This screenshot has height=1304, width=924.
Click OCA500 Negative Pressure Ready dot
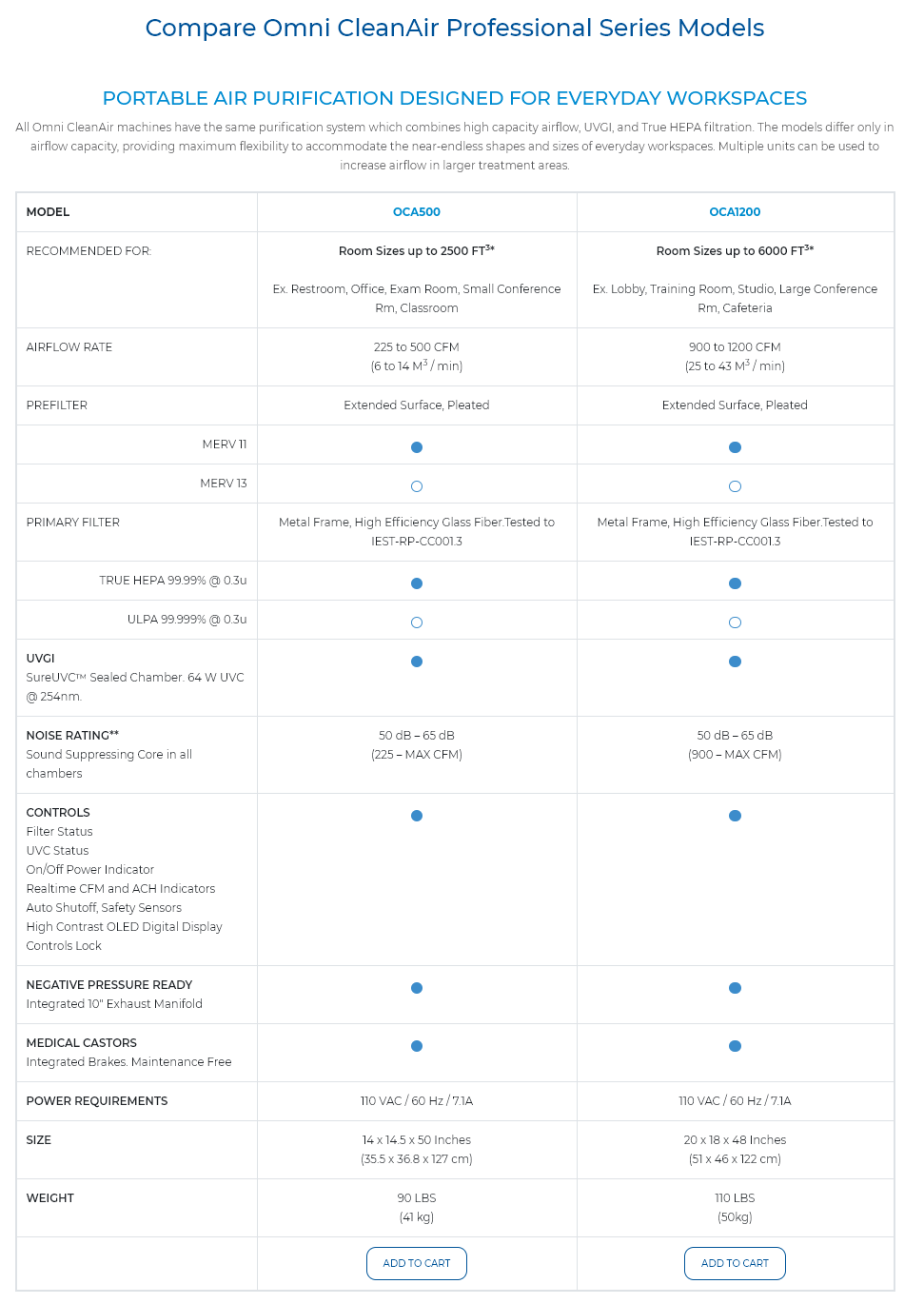pyautogui.click(x=417, y=988)
